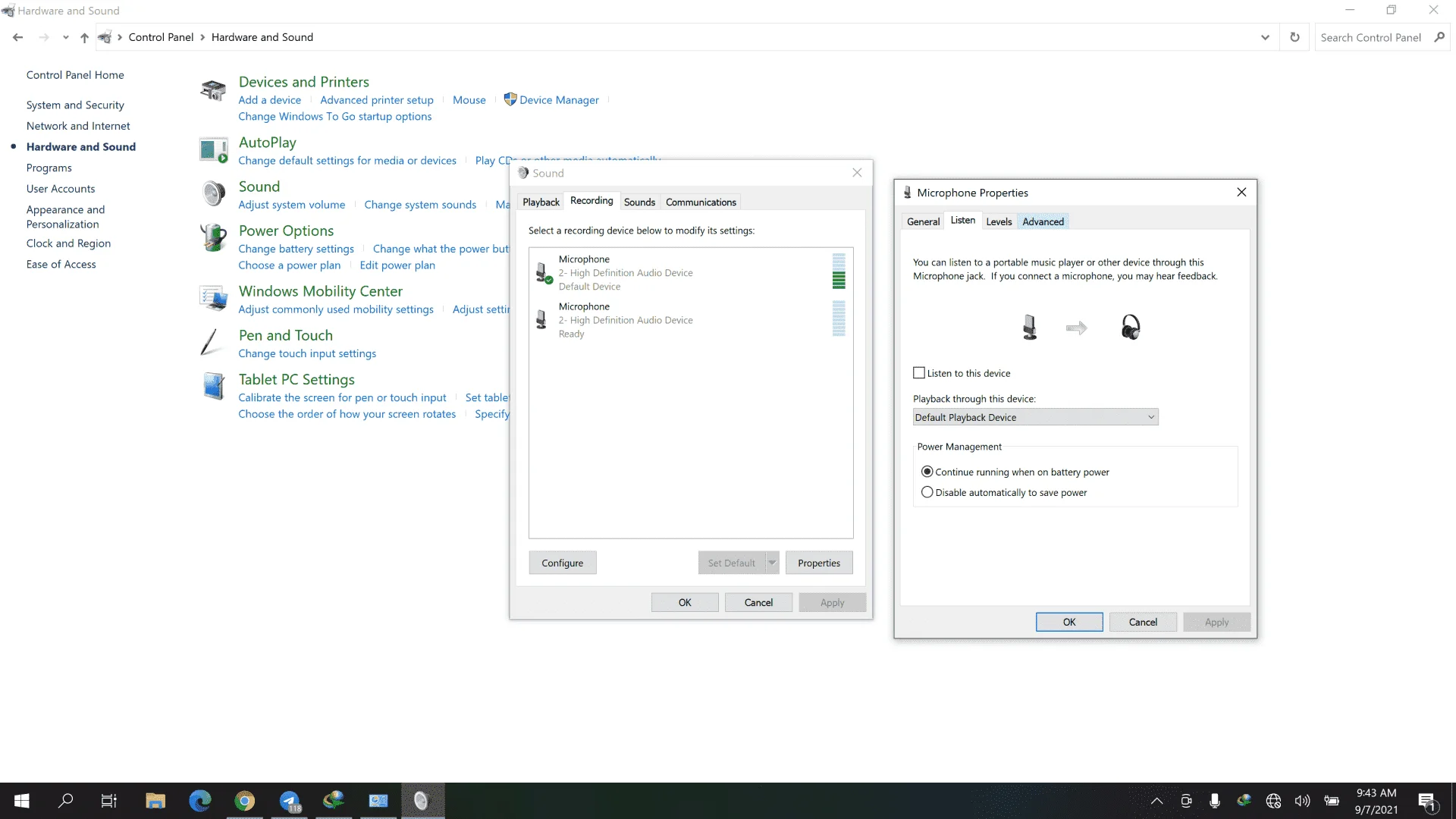Screen dimensions: 1456x819
Task: Open Device Manager link
Action: click(559, 100)
